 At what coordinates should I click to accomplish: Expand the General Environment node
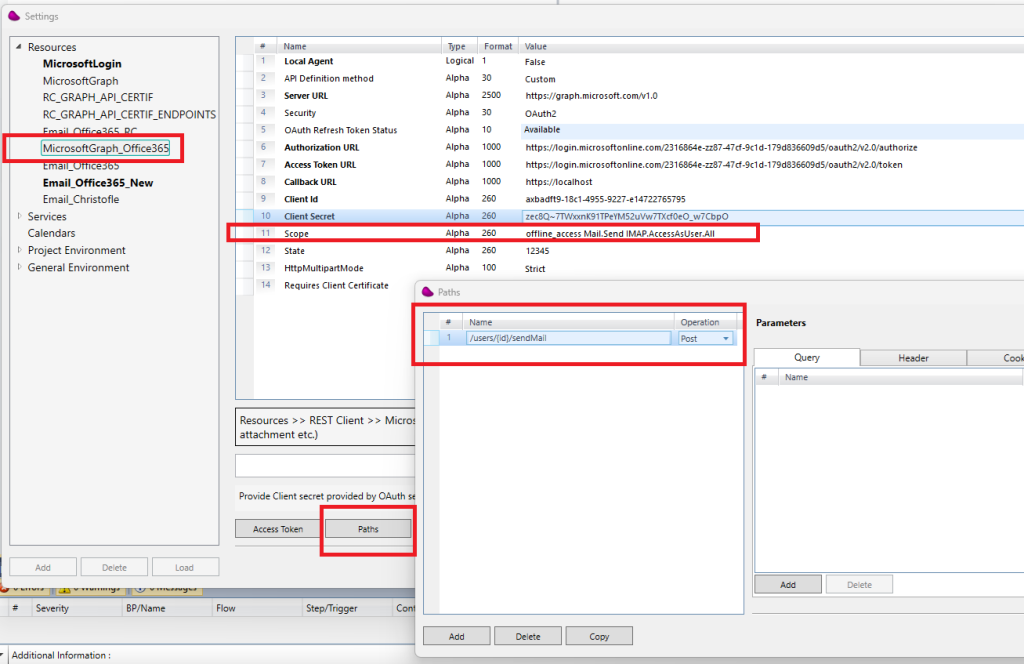[19, 268]
